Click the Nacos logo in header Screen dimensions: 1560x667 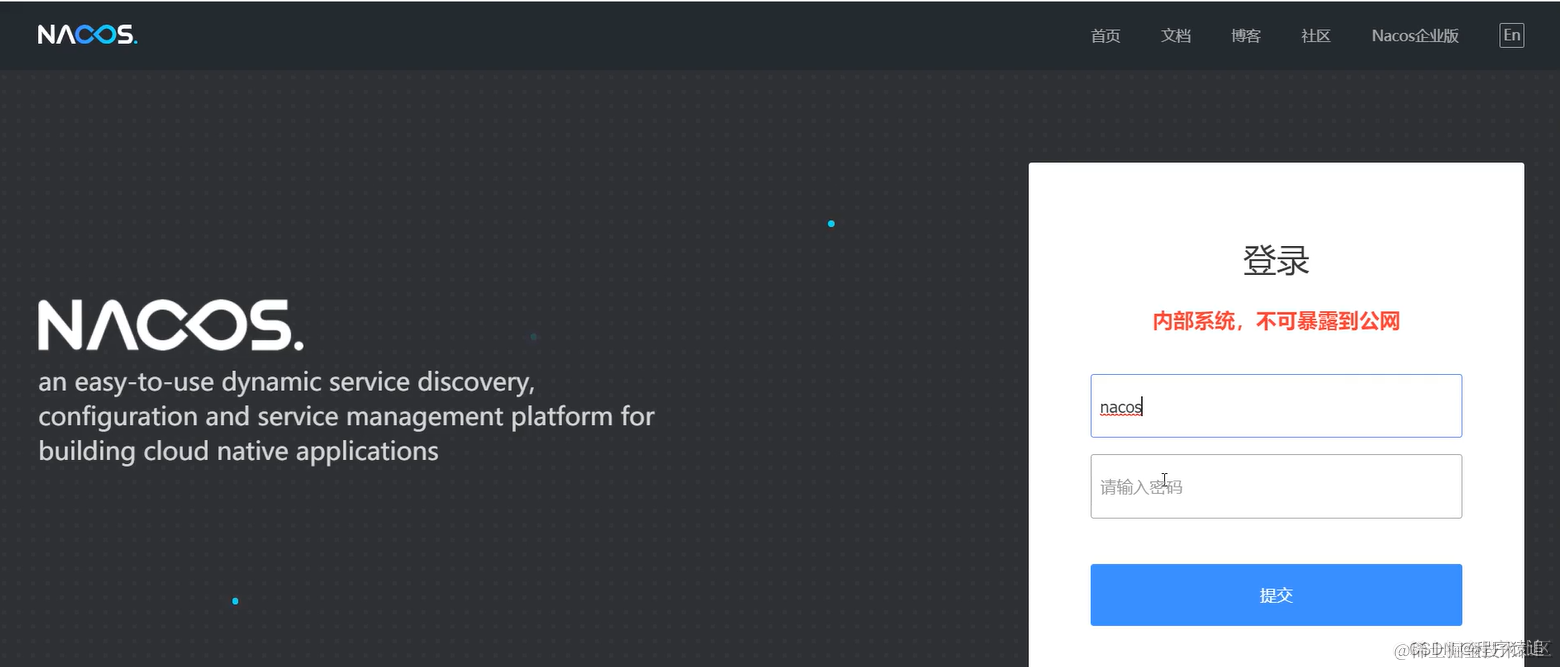(88, 35)
